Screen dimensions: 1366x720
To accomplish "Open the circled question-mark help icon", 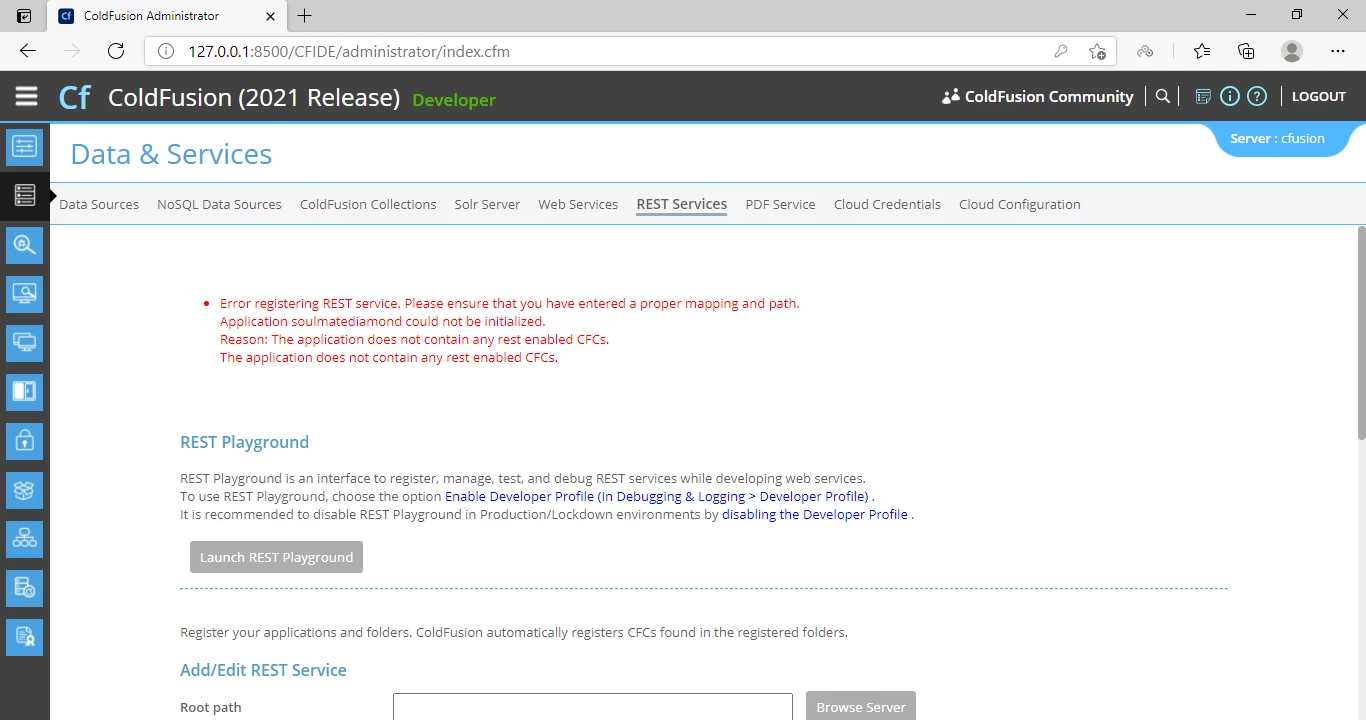I will (x=1257, y=96).
